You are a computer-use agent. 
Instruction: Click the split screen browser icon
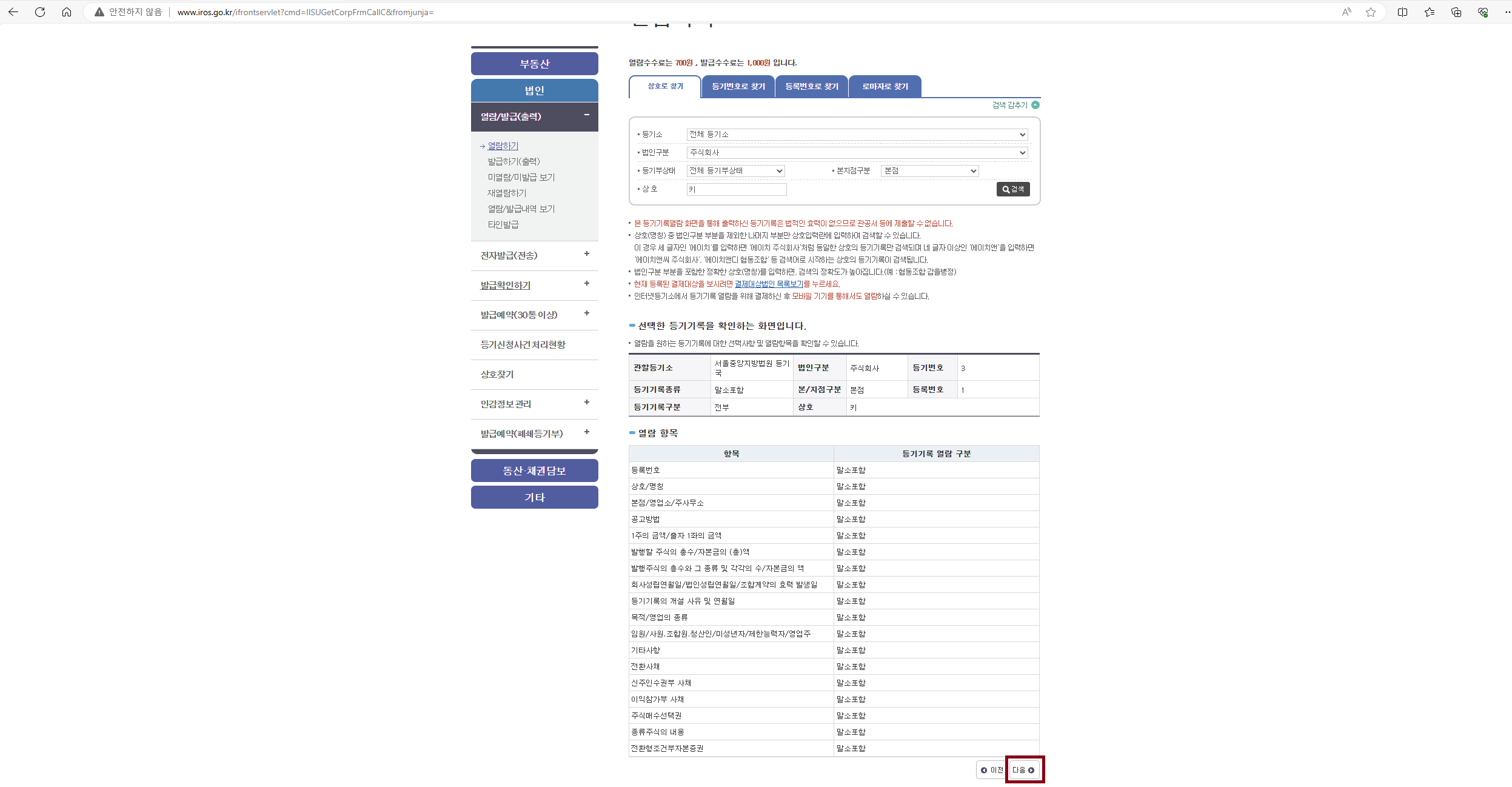pos(1402,12)
